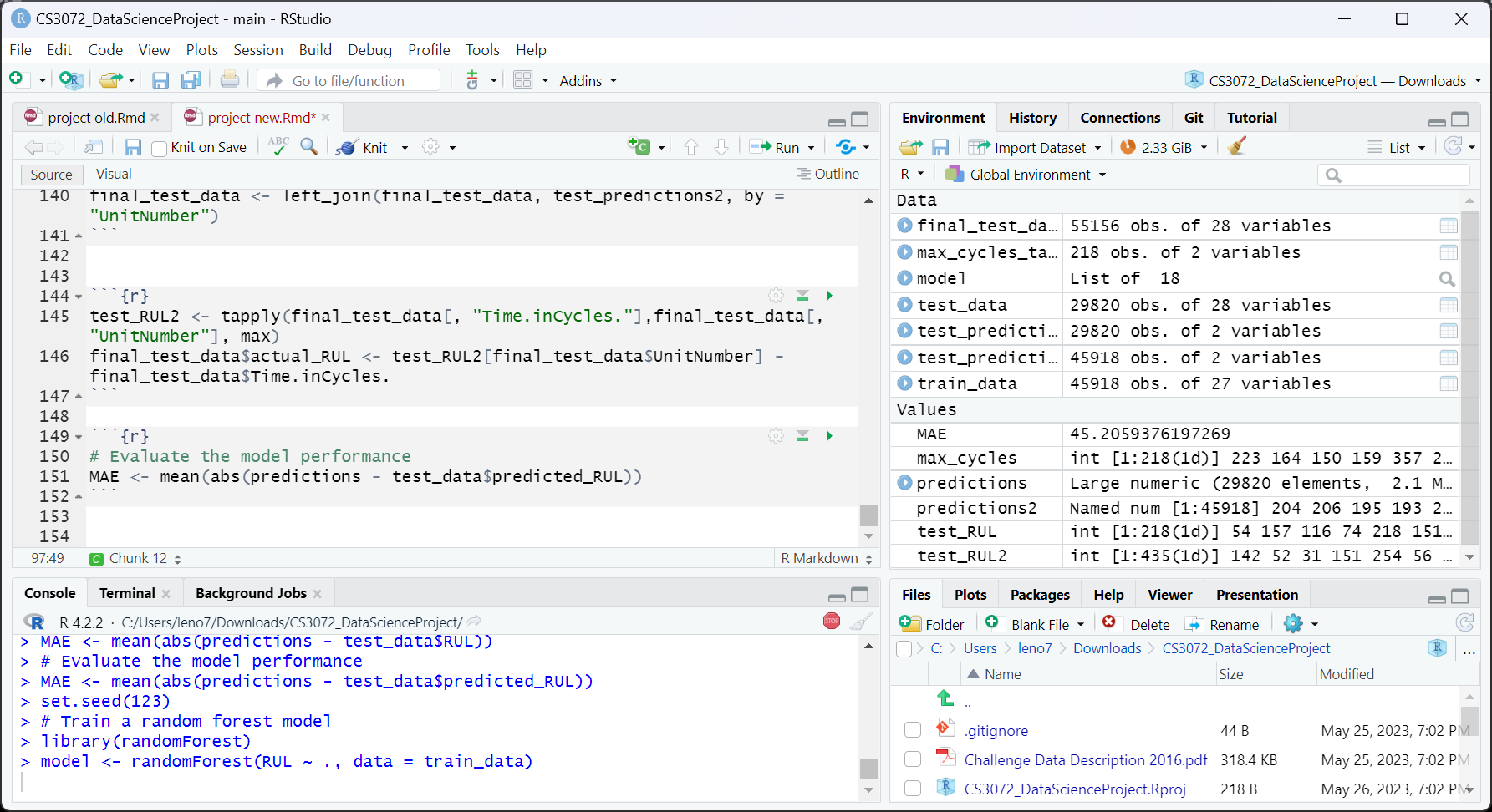Go to previous chunk using up arrow
This screenshot has width=1492, height=812.
691,147
